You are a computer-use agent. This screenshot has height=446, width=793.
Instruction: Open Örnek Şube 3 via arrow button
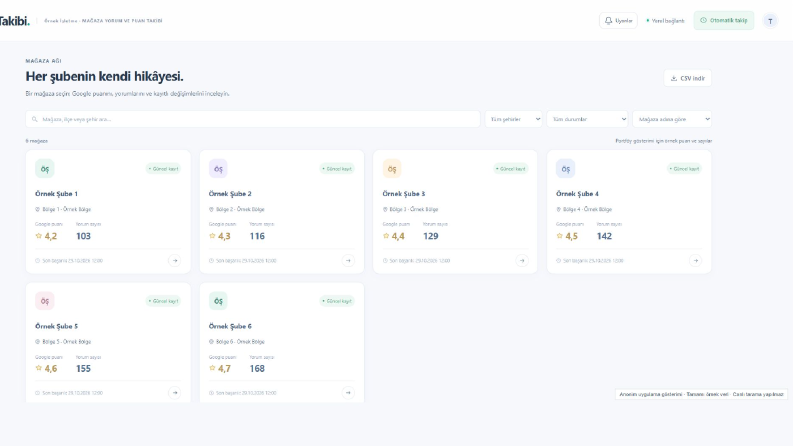[x=522, y=260]
